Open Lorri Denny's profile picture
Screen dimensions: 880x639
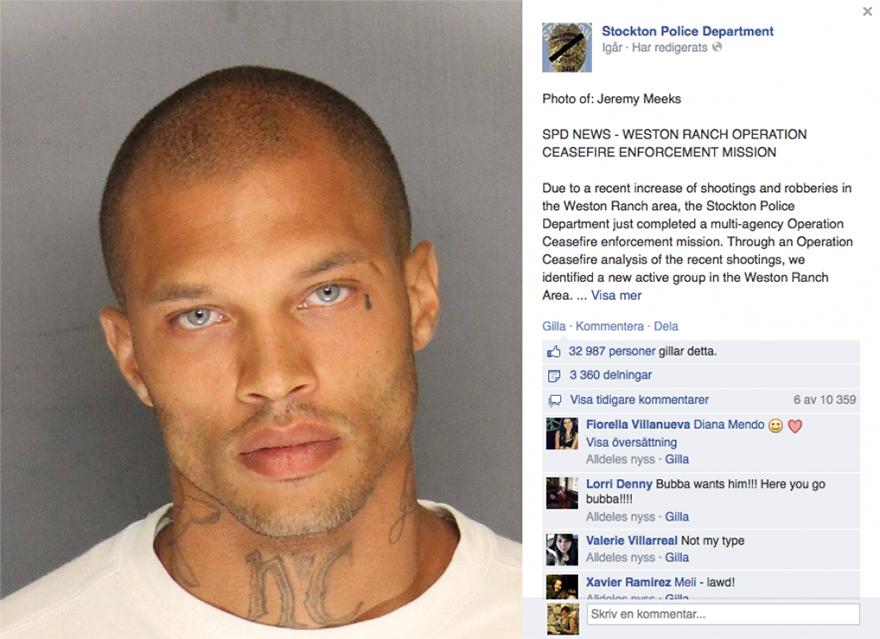point(562,493)
